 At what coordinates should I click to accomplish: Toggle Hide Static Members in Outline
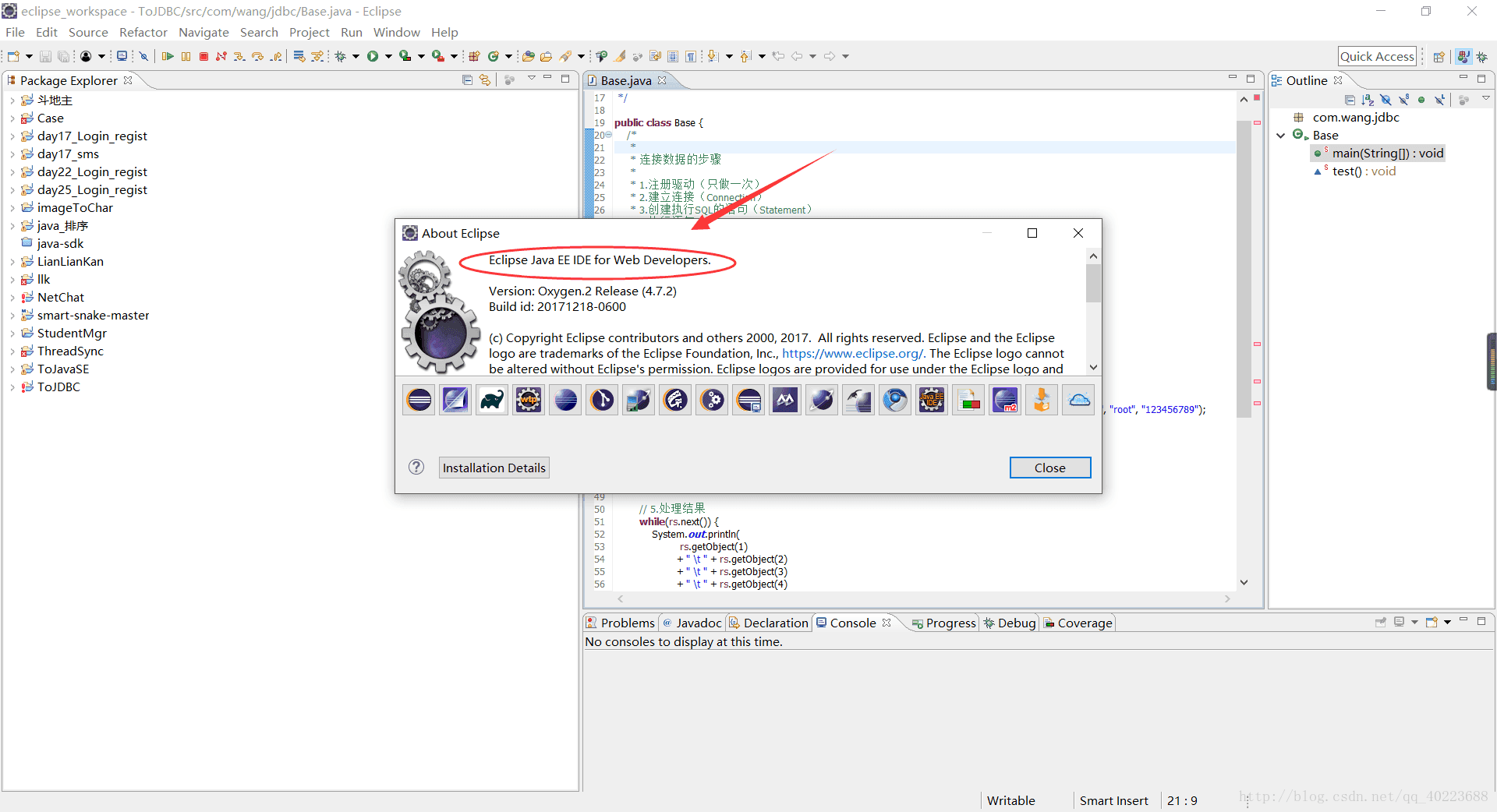tap(1403, 100)
